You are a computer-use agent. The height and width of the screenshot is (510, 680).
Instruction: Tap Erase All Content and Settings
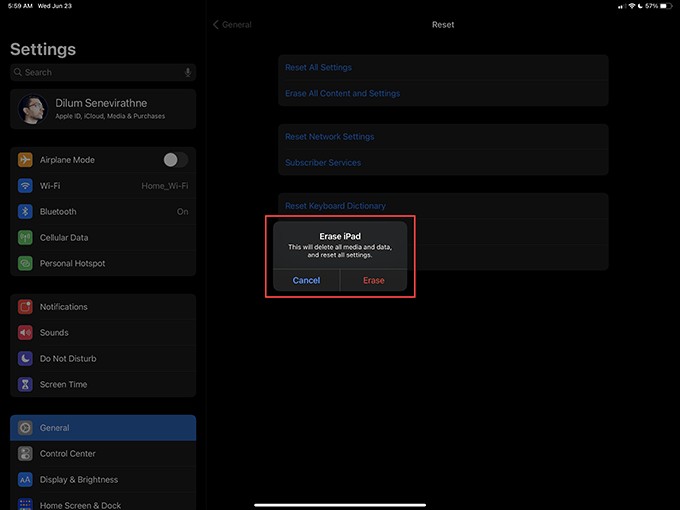coord(443,93)
